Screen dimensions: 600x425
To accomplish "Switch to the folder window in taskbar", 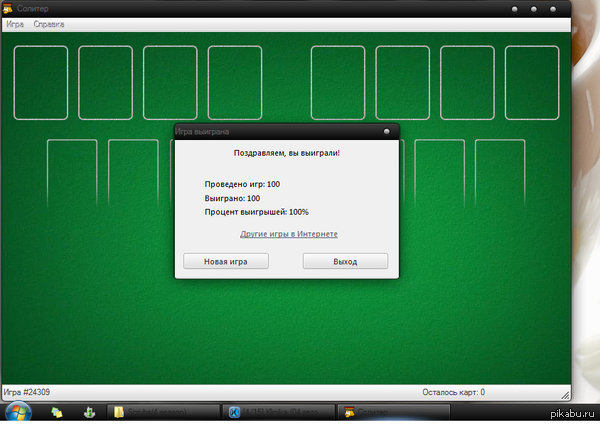I will click(x=163, y=412).
